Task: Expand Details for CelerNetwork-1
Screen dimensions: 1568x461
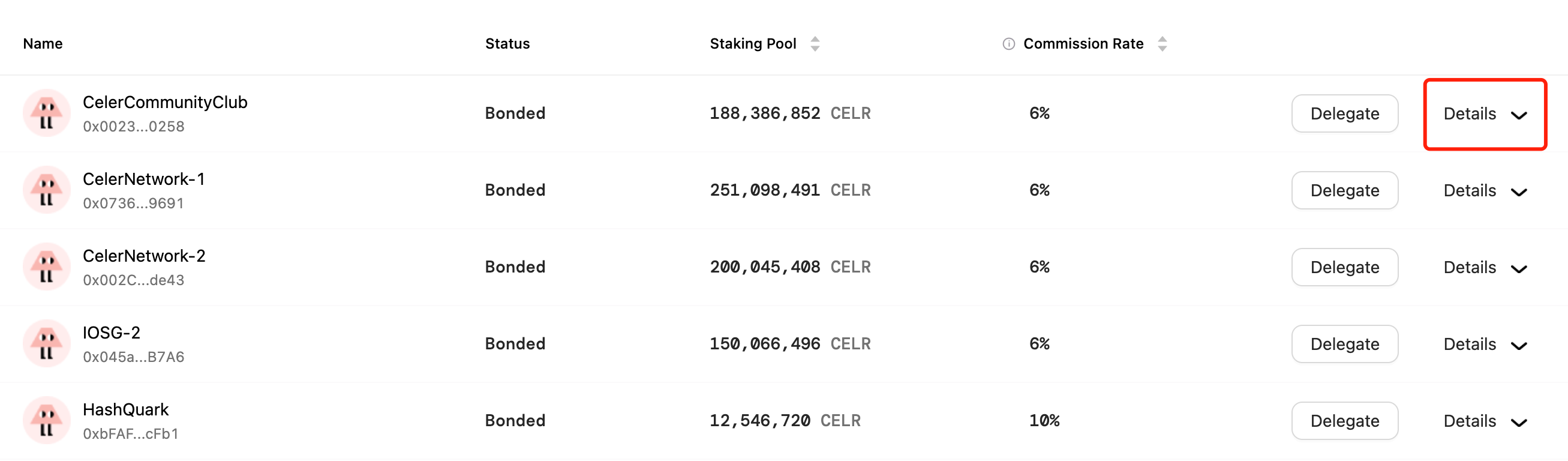Action: [1484, 191]
